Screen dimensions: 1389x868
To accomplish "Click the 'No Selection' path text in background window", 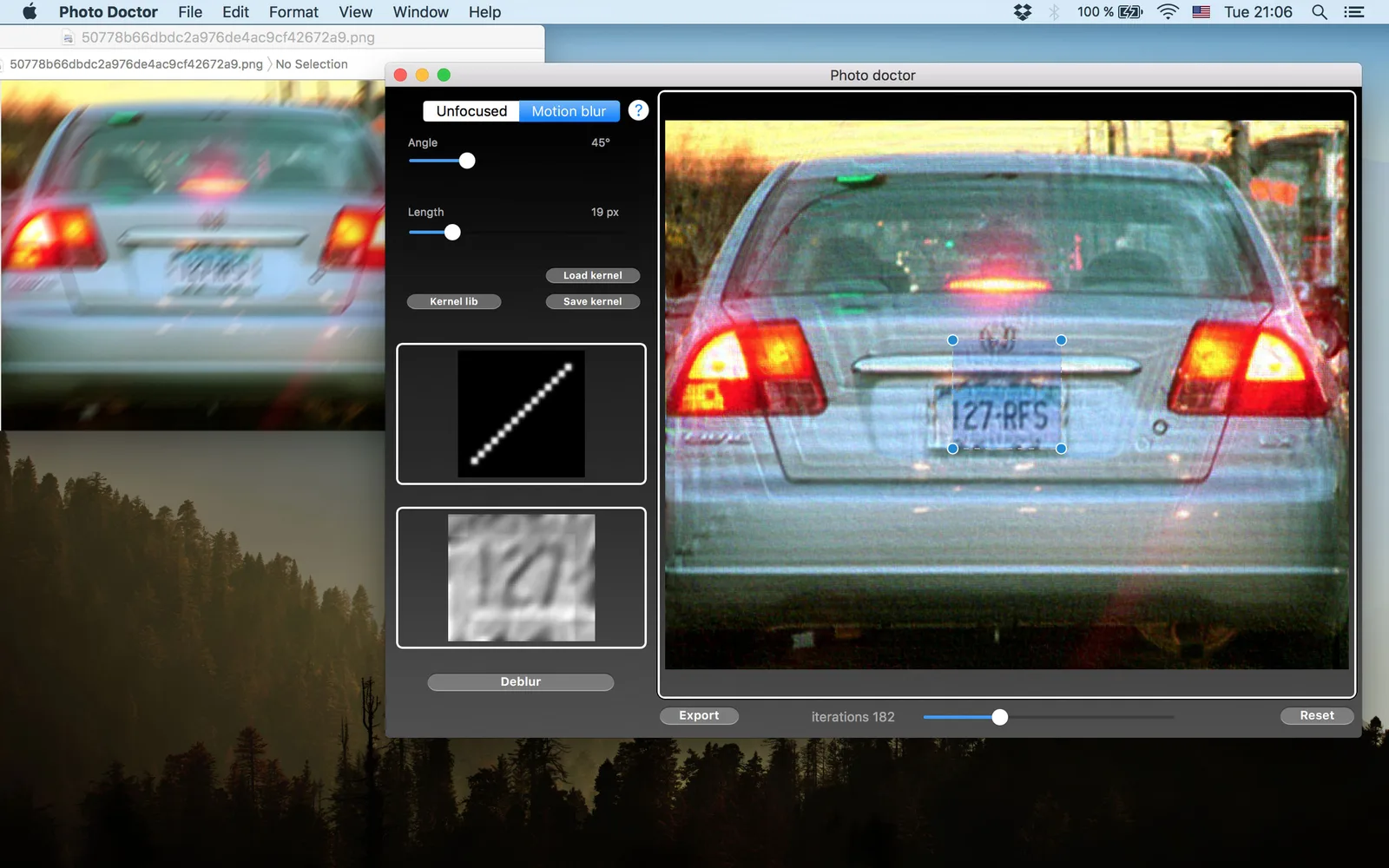I will (312, 64).
